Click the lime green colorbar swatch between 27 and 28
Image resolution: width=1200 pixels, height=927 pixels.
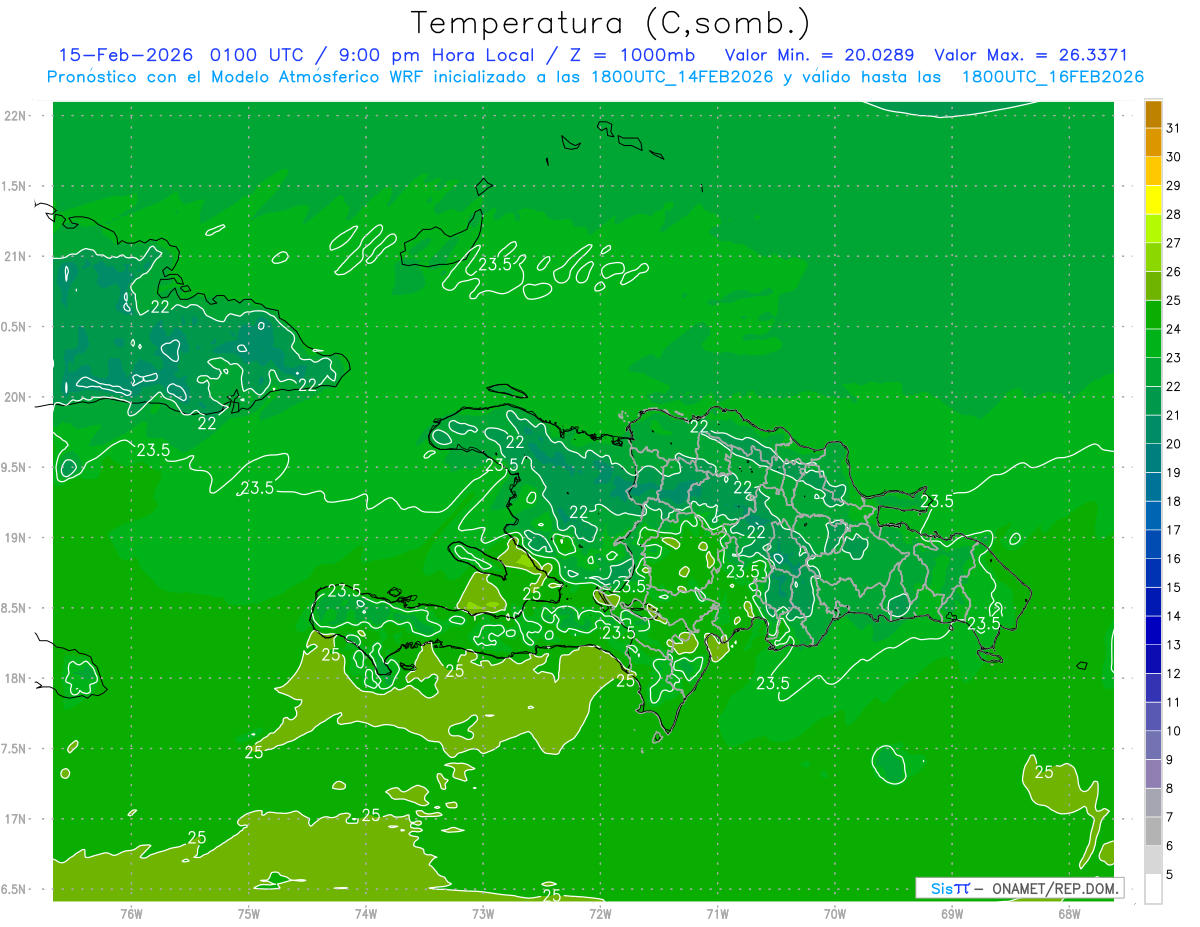pyautogui.click(x=1153, y=229)
